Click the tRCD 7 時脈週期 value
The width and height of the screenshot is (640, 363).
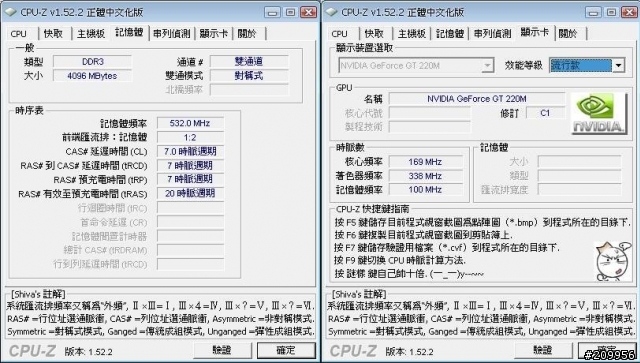(190, 166)
